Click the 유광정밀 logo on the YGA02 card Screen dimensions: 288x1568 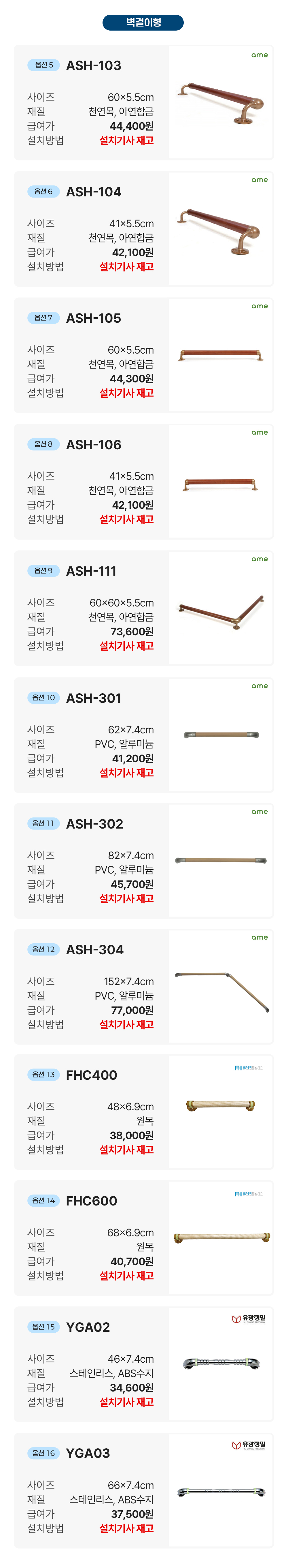pyautogui.click(x=249, y=1319)
